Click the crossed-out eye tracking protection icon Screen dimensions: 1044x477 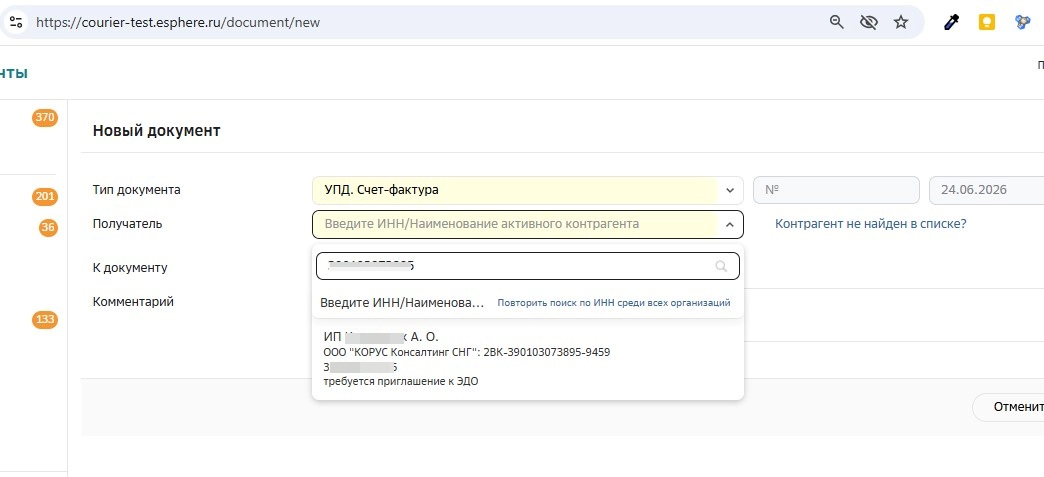point(869,22)
